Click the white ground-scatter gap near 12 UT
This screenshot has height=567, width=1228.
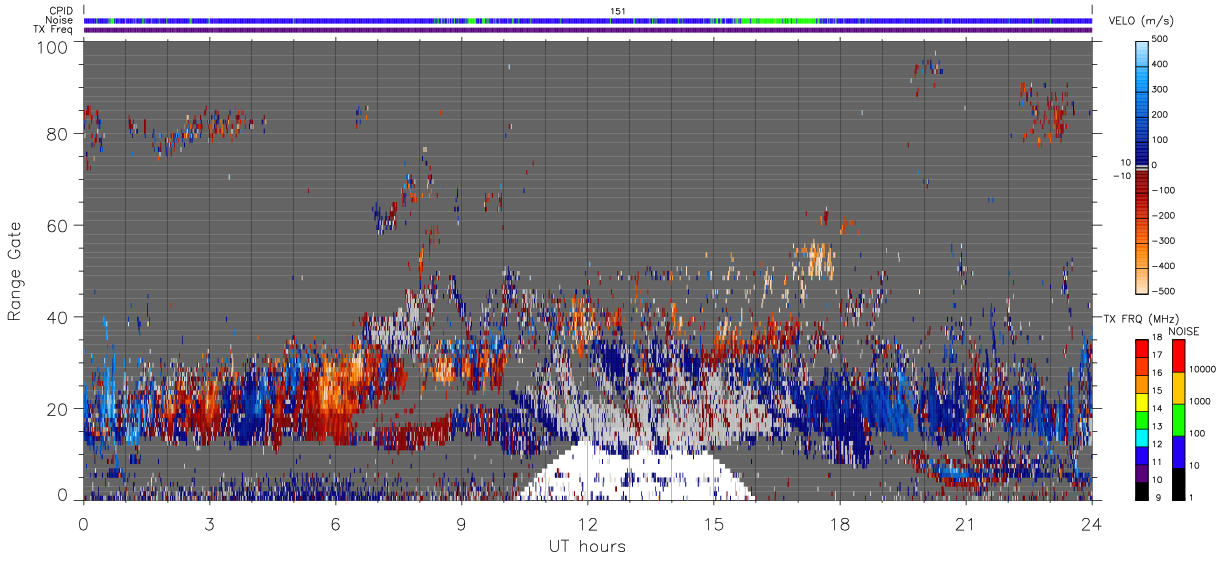(635, 472)
